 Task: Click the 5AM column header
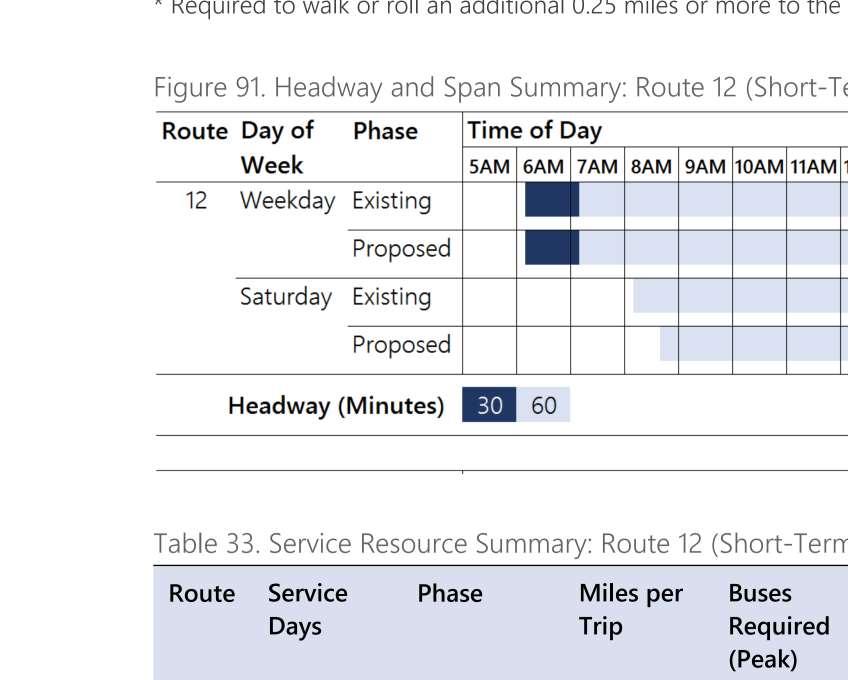[x=489, y=167]
